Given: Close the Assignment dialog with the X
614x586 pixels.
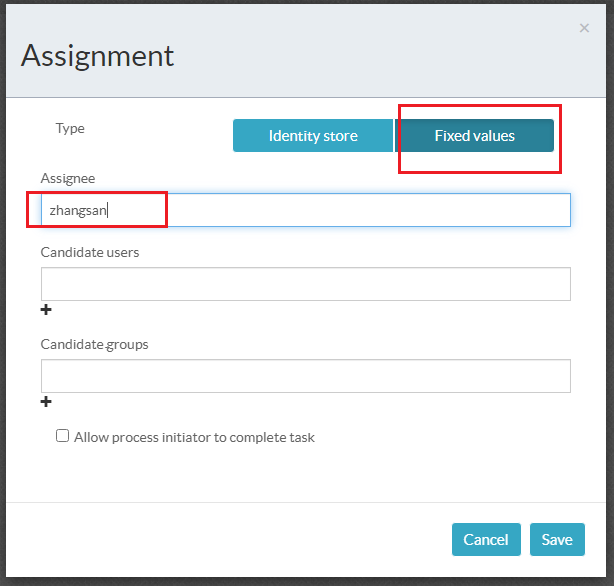Looking at the screenshot, I should (584, 28).
